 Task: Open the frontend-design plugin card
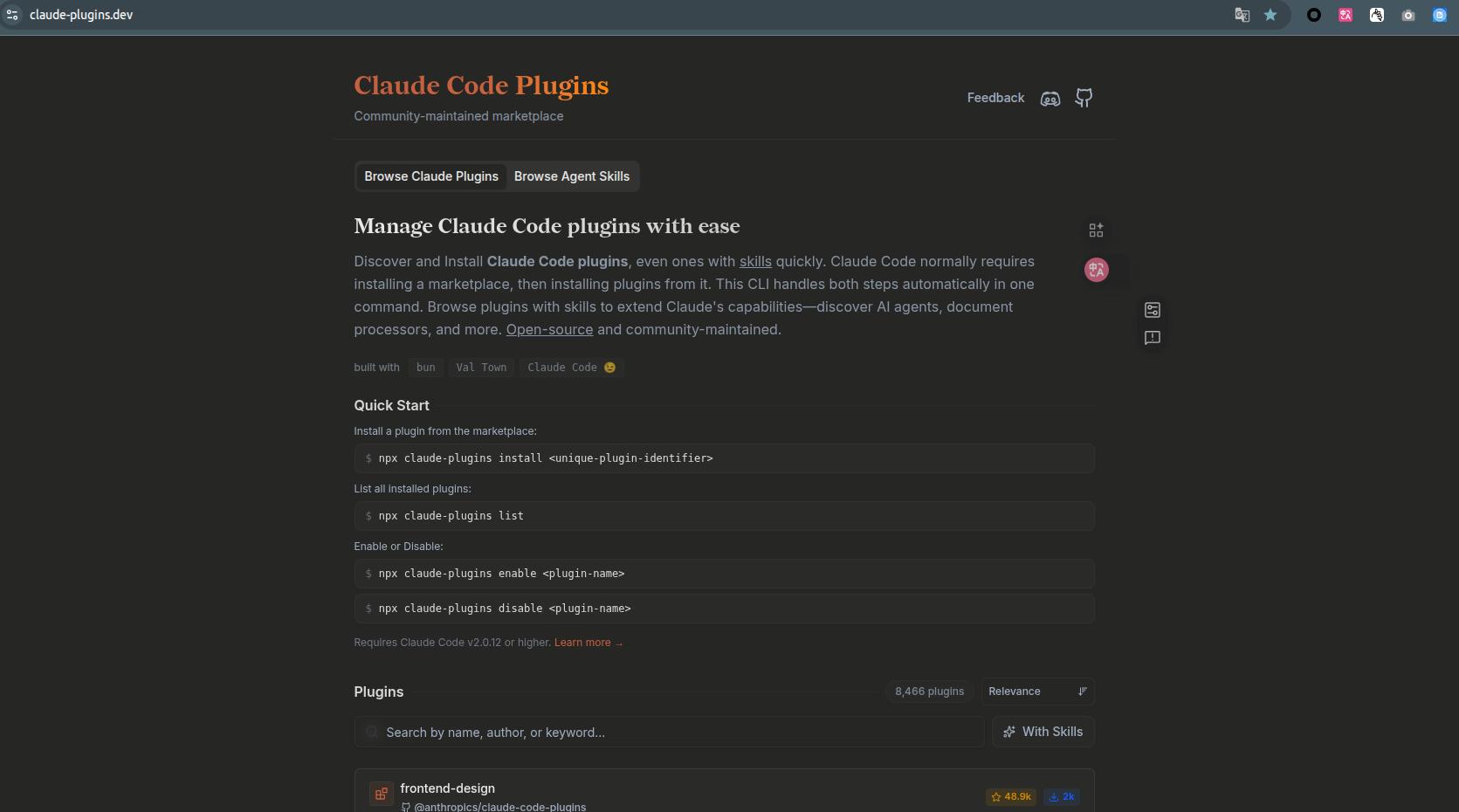[x=447, y=788]
